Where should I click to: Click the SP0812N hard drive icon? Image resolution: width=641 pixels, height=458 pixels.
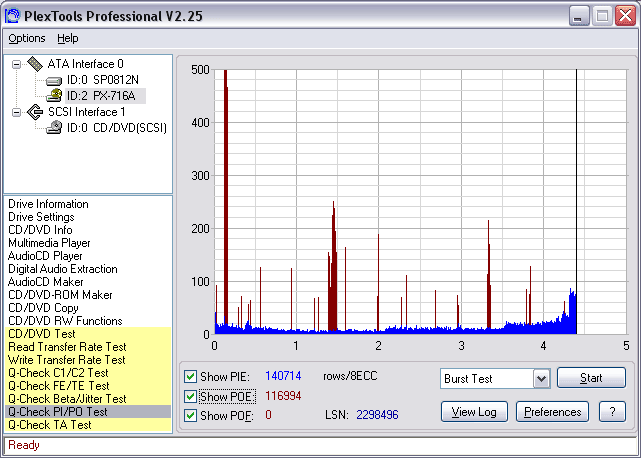click(x=54, y=81)
